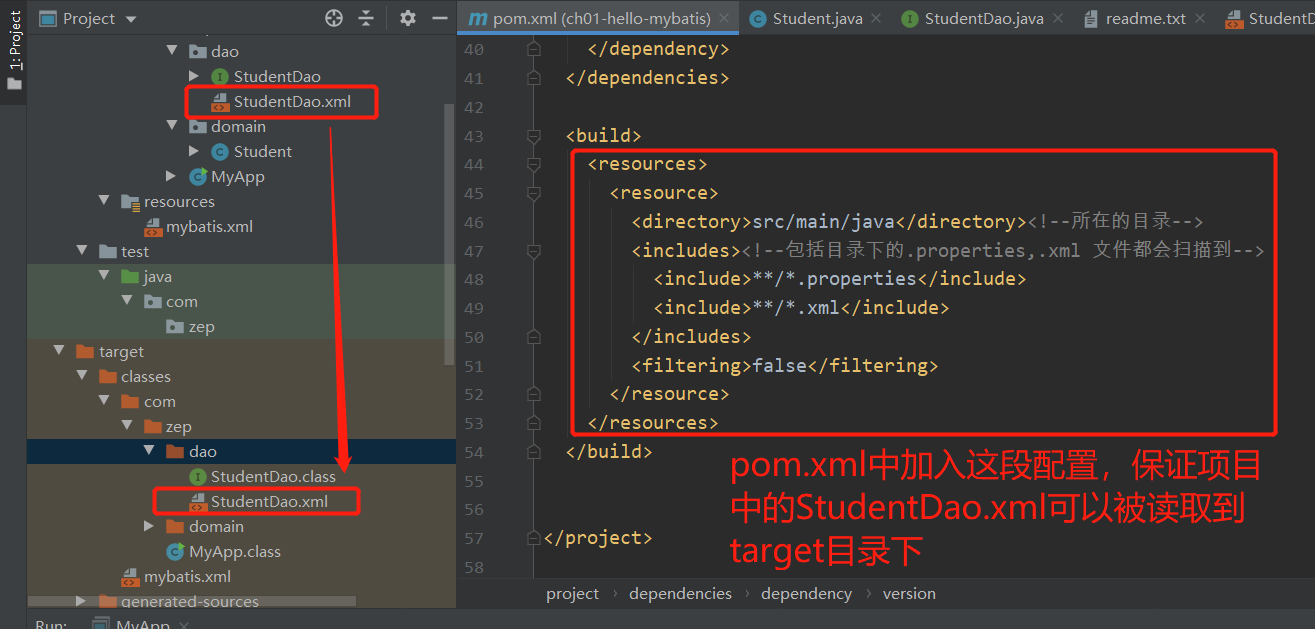Fold the <includes> block at line 47
The width and height of the screenshot is (1315, 629).
pyautogui.click(x=534, y=250)
